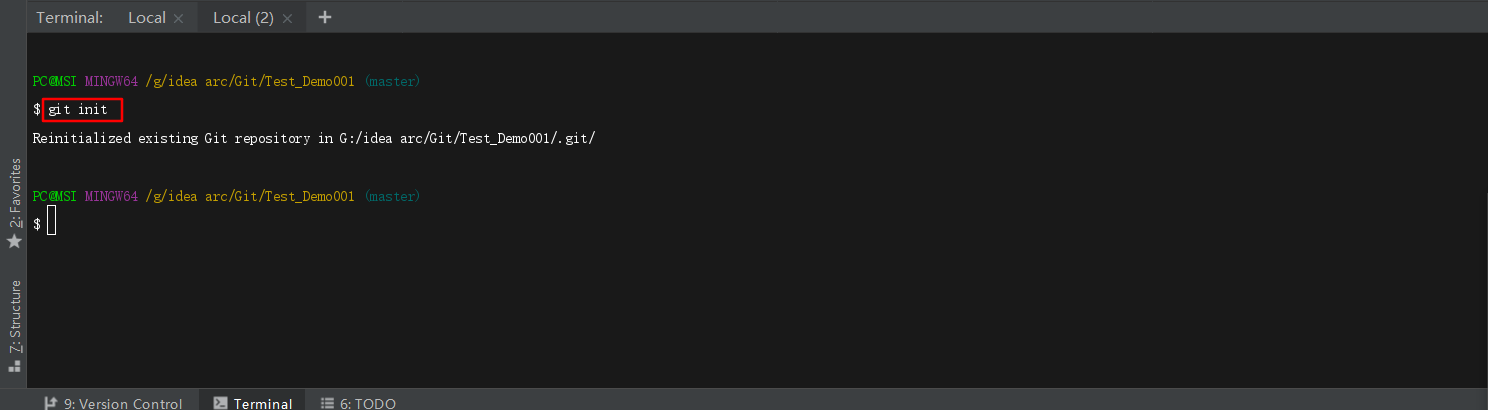Open the 9: Version Control tool window
Image resolution: width=1488 pixels, height=410 pixels.
114,403
